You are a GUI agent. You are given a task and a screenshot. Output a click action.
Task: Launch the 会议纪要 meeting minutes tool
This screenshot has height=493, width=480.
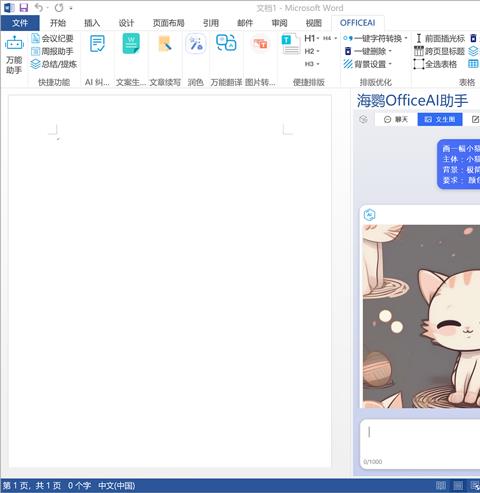click(x=52, y=38)
